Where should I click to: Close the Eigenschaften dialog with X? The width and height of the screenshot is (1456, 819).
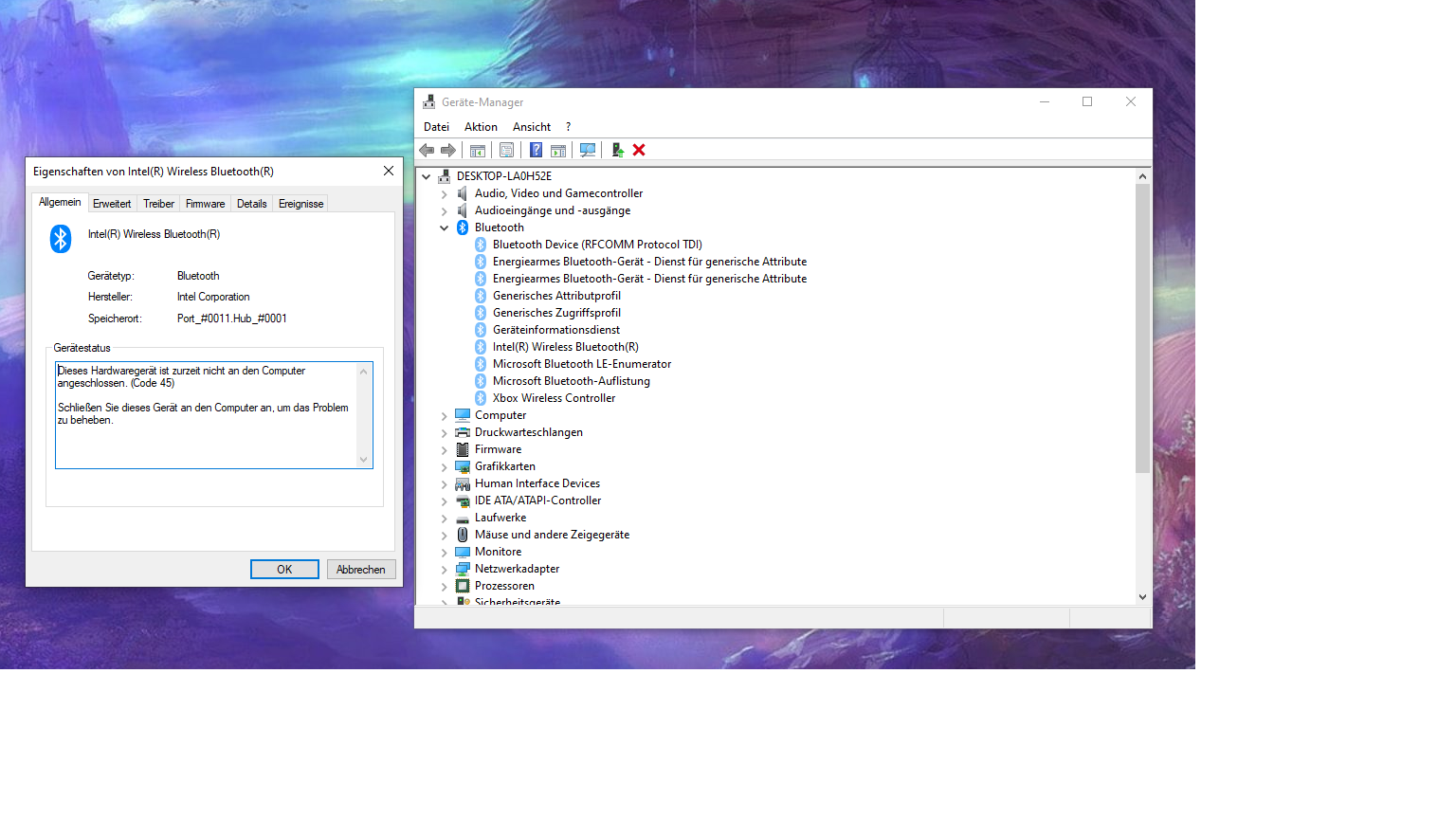coord(388,171)
